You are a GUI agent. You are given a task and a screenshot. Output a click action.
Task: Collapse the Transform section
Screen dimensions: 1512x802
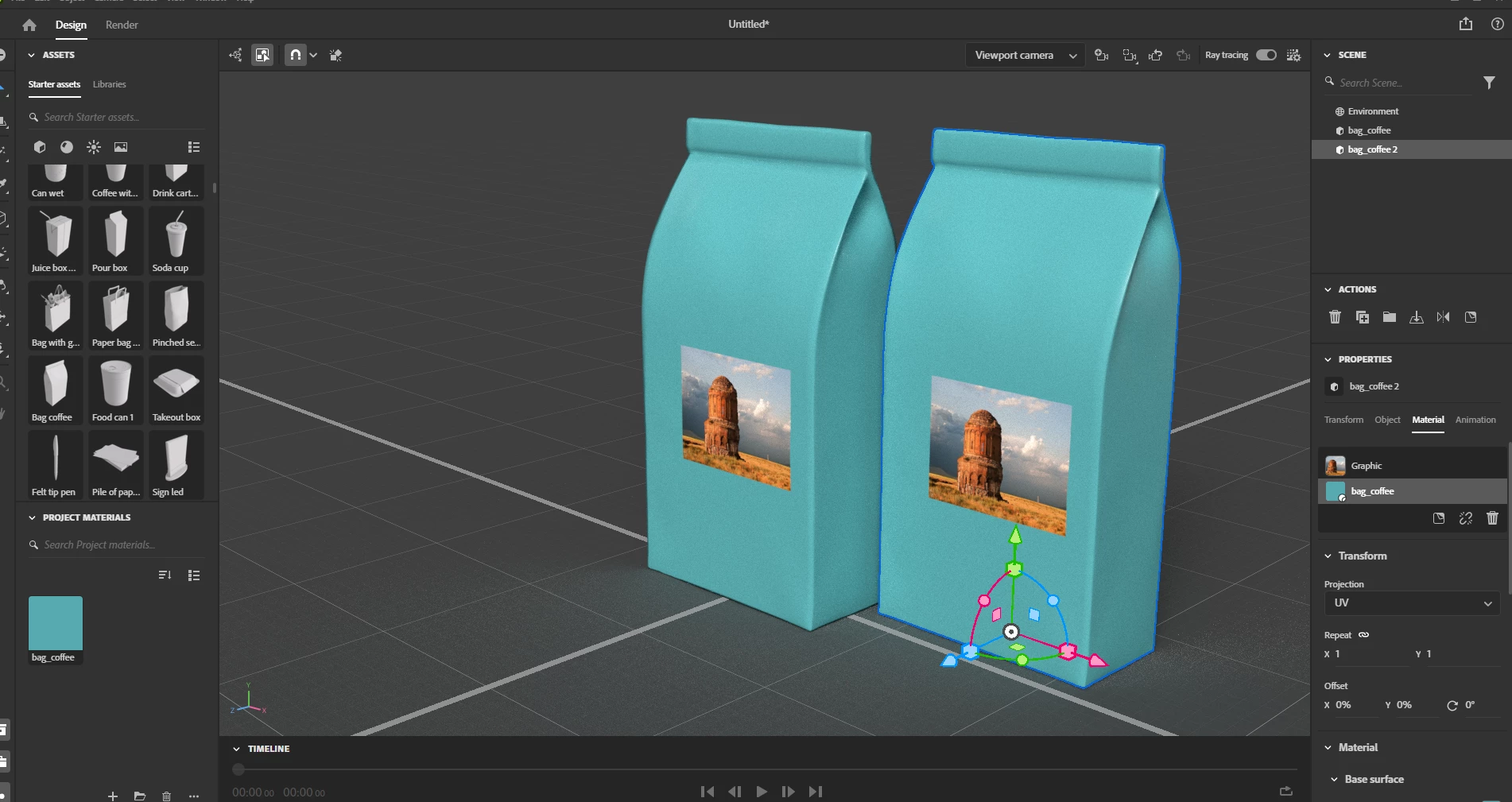click(x=1328, y=556)
